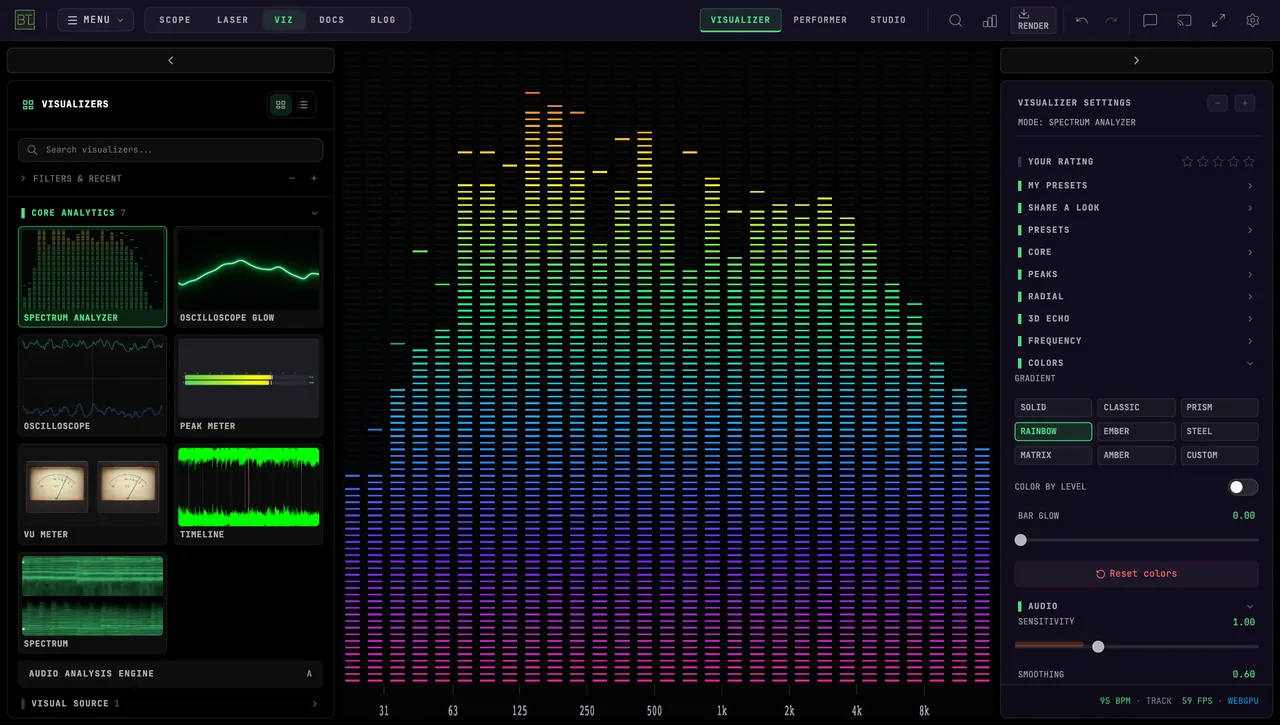Click the undo arrow icon
Viewport: 1280px width, 725px height.
point(1082,20)
